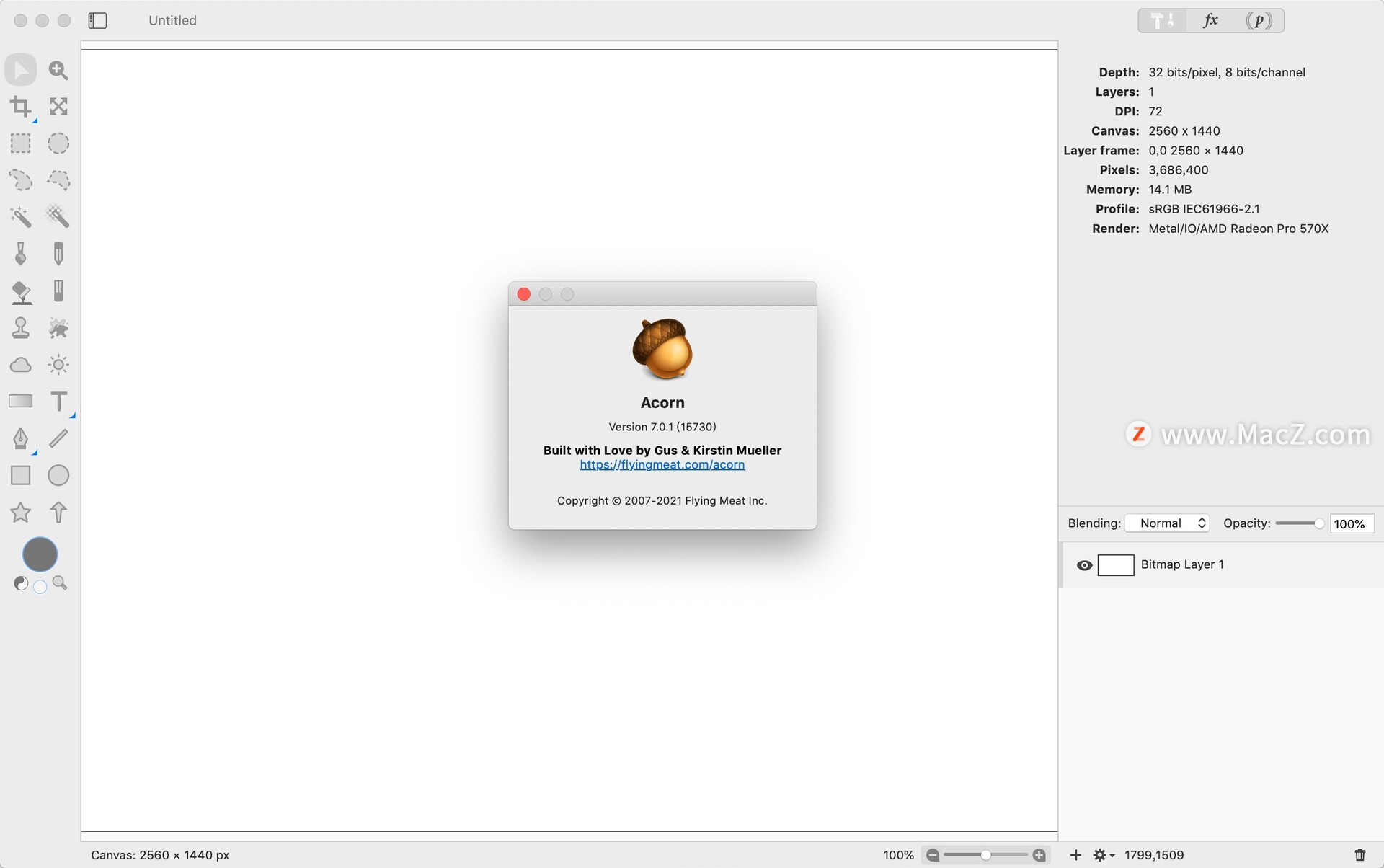Select the Magic Wand tool

21,217
